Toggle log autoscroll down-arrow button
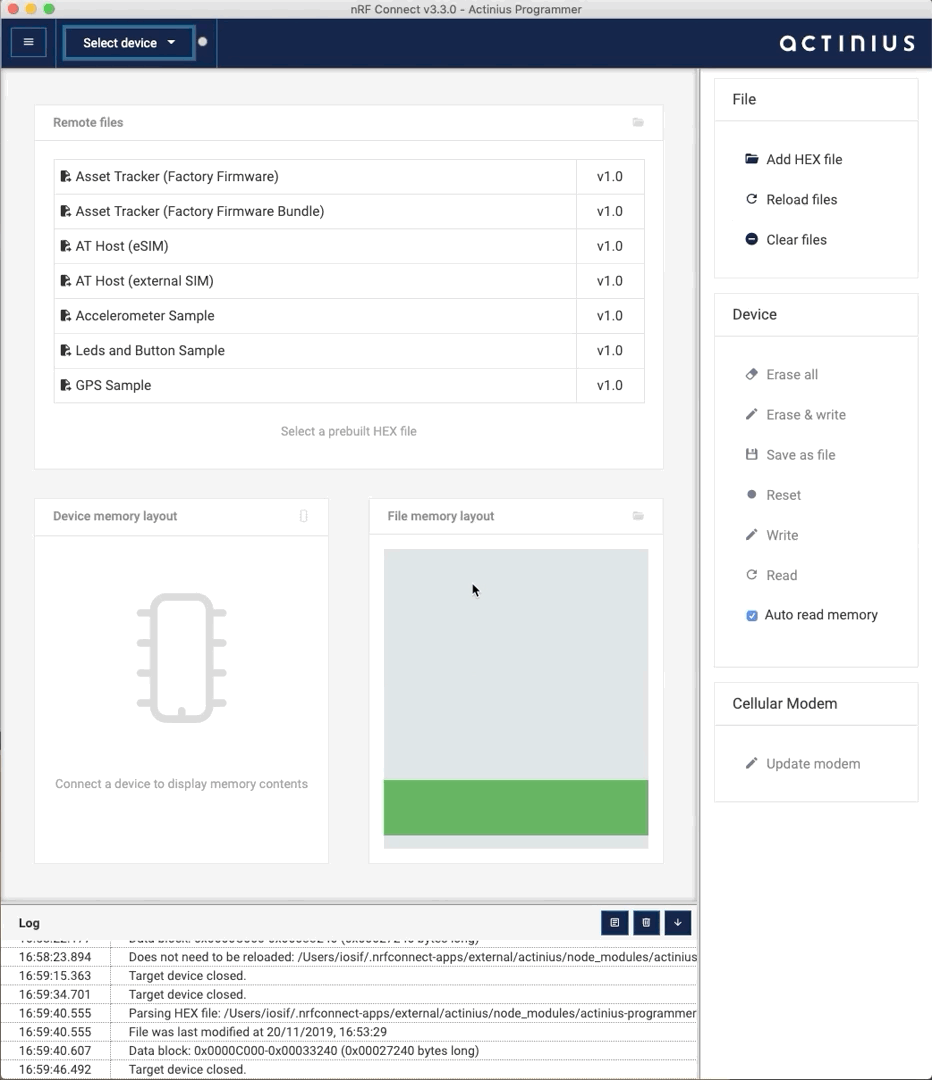This screenshot has height=1080, width=932. point(678,923)
